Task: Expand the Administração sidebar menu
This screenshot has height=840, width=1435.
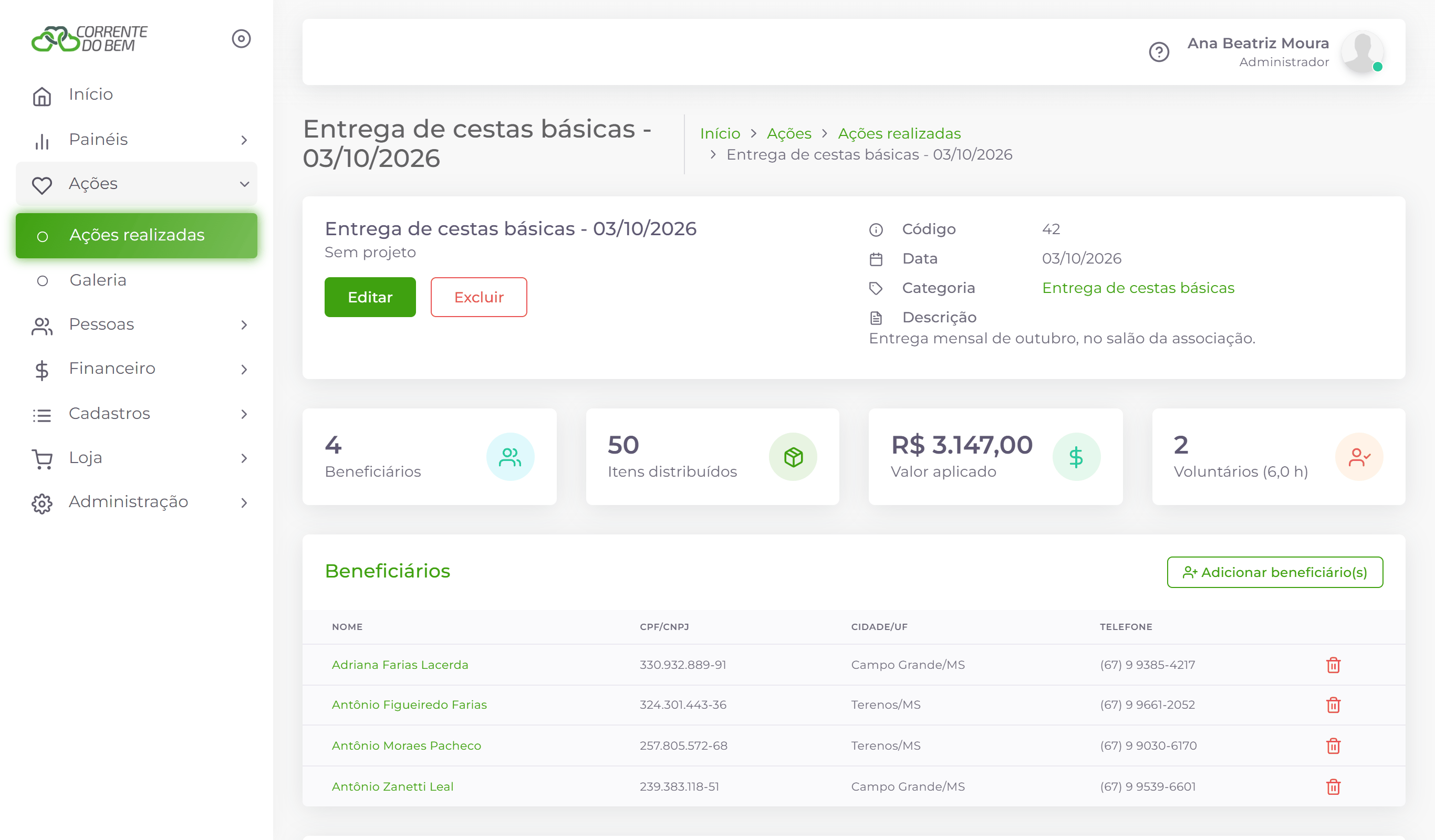Action: point(137,502)
